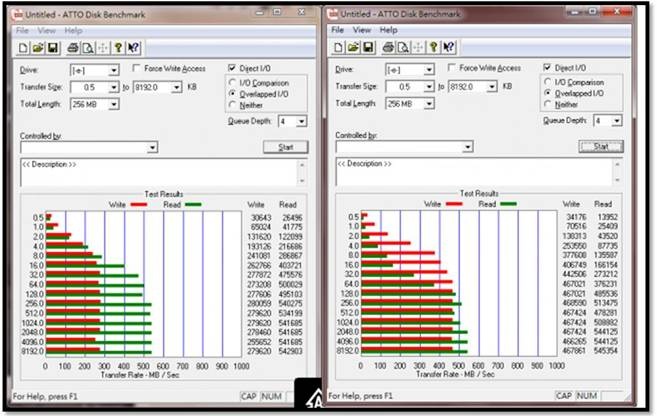Click Start button in left window
The height and width of the screenshot is (416, 657).
286,147
